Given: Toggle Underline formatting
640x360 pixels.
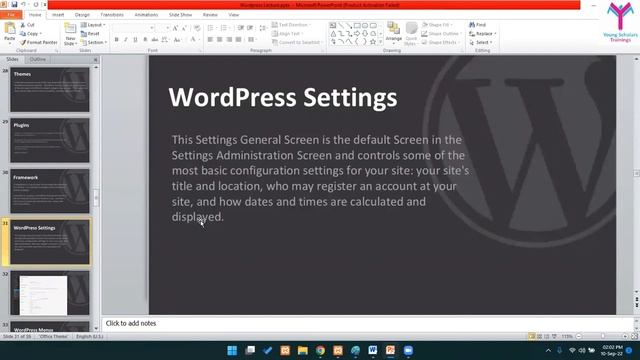Looking at the screenshot, I should [135, 40].
